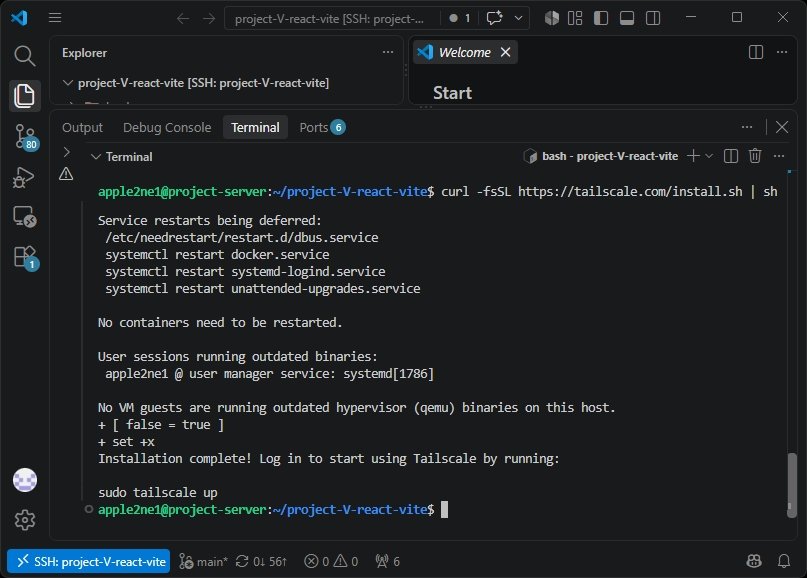Toggle the bottom panel visibility
This screenshot has height=578, width=807.
(626, 18)
